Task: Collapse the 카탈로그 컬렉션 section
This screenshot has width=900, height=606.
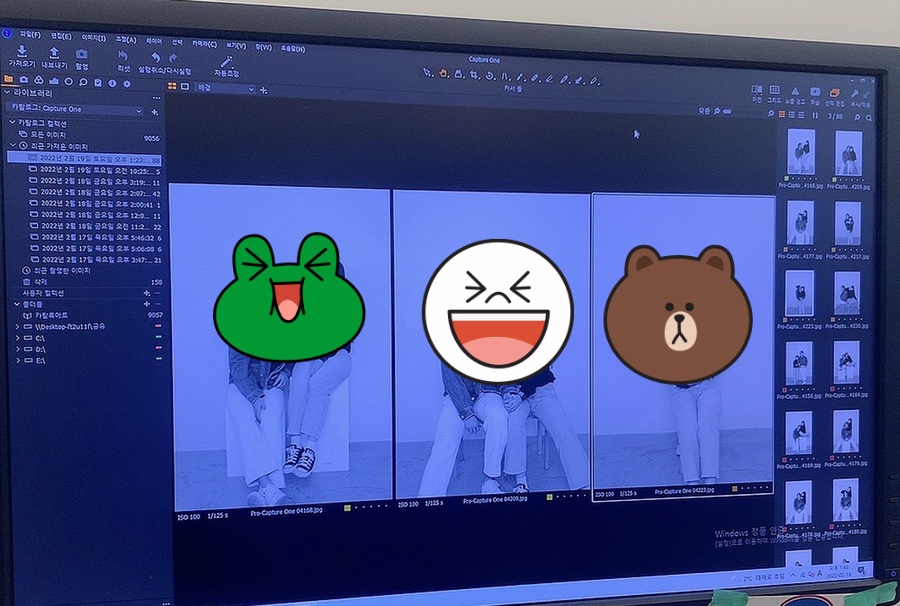Action: coord(12,122)
